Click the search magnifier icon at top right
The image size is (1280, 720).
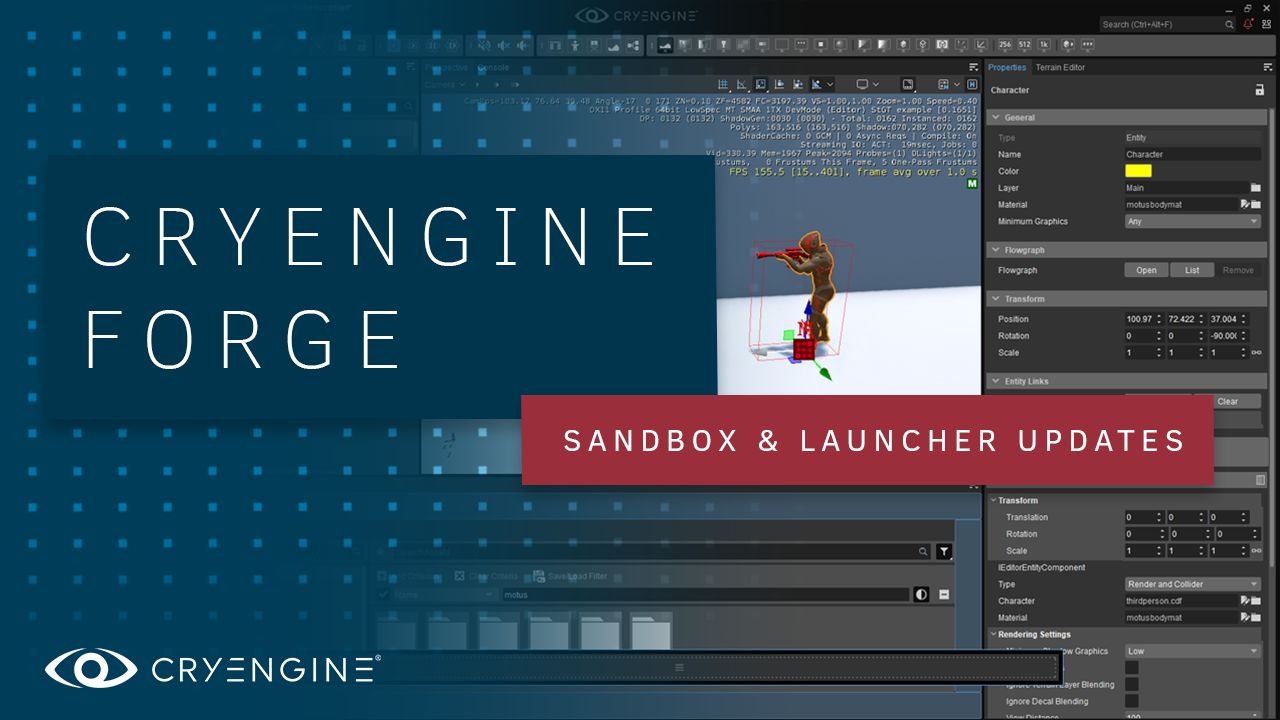click(1229, 24)
